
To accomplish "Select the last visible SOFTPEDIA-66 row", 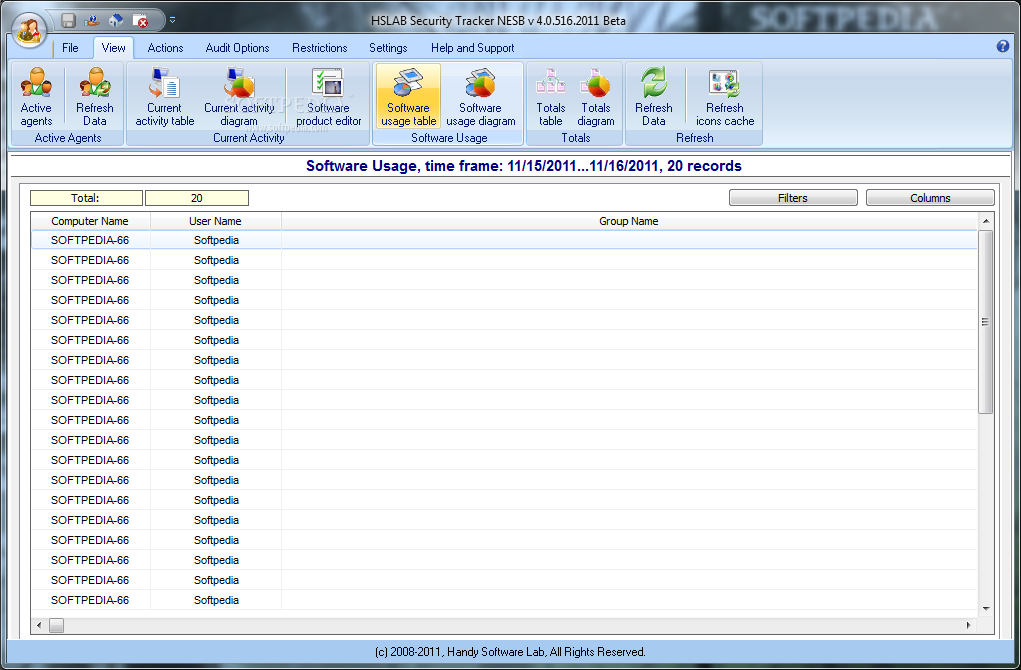I will [504, 600].
